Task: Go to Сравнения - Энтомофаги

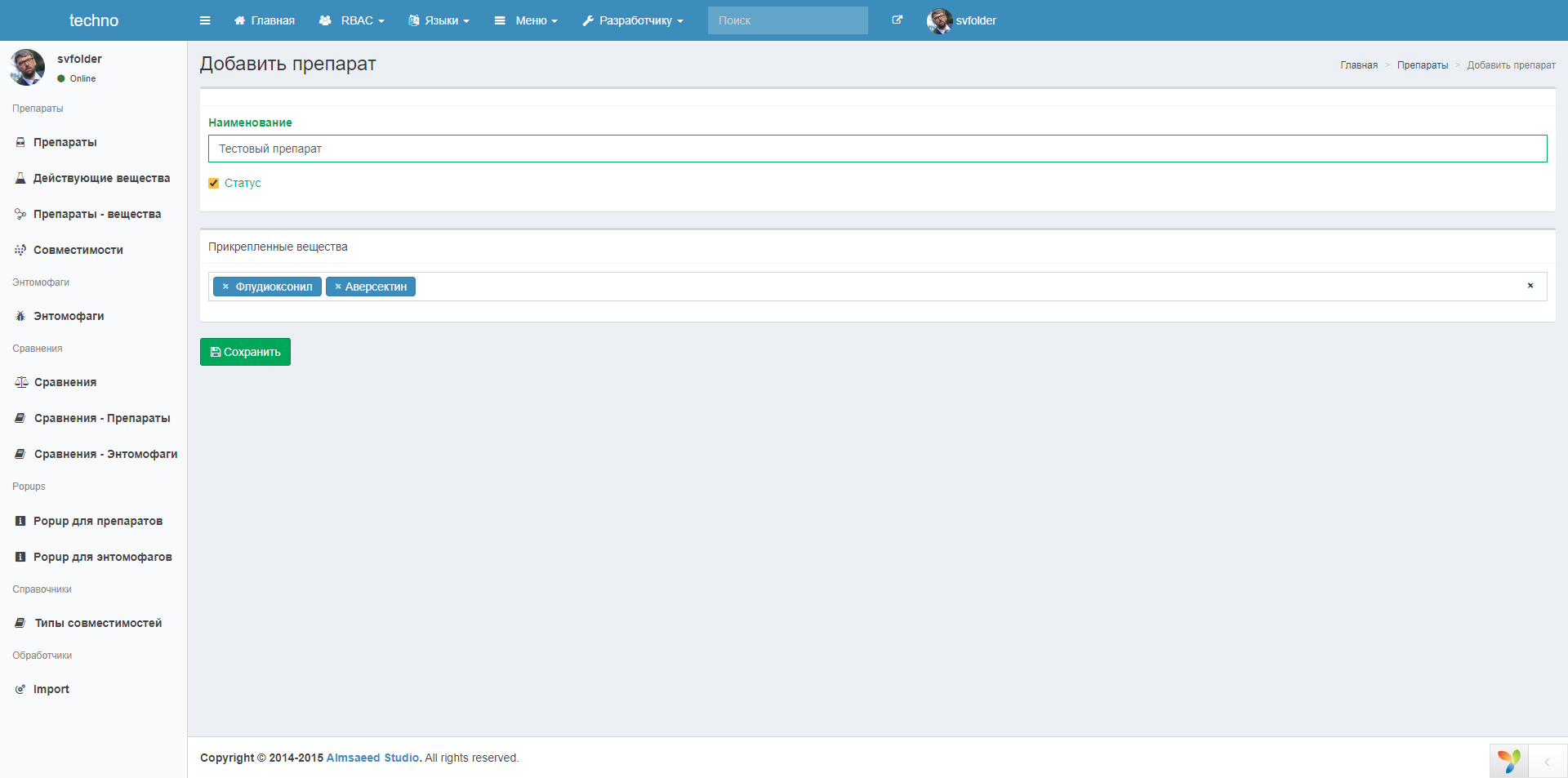Action: coord(106,454)
